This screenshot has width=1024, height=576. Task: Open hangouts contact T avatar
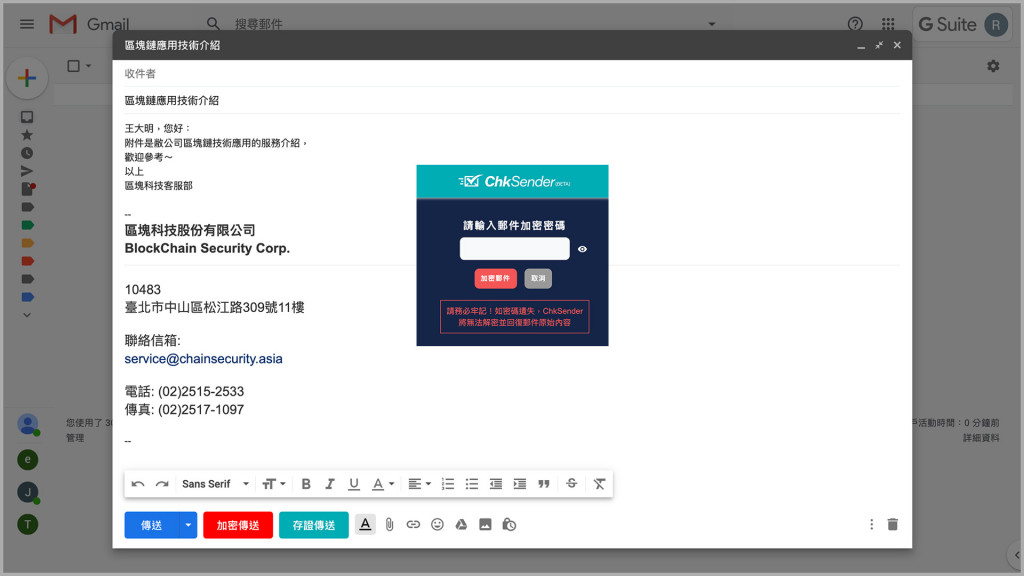pyautogui.click(x=27, y=524)
